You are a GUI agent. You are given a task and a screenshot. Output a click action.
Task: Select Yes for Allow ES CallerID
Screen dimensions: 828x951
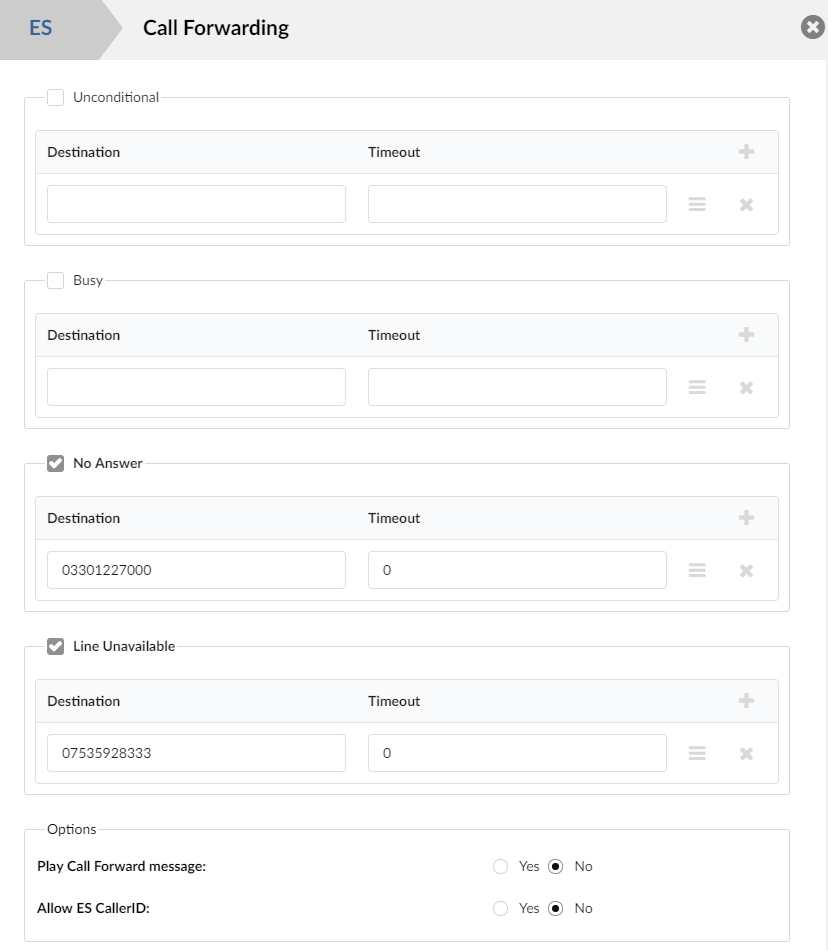pyautogui.click(x=501, y=909)
